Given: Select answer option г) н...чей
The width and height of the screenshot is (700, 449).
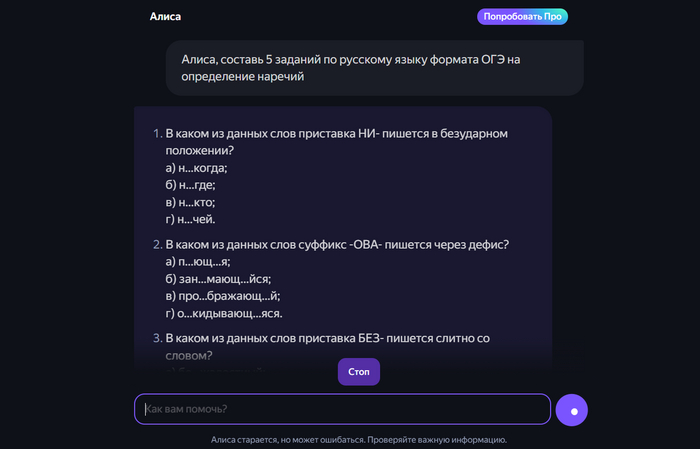Looking at the screenshot, I should (189, 219).
